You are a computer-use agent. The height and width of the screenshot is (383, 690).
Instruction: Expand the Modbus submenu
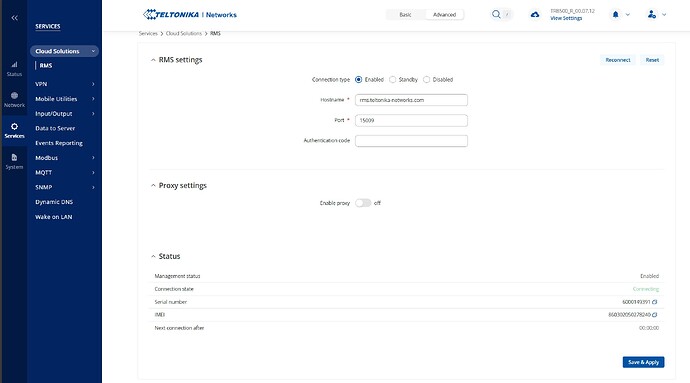click(93, 158)
